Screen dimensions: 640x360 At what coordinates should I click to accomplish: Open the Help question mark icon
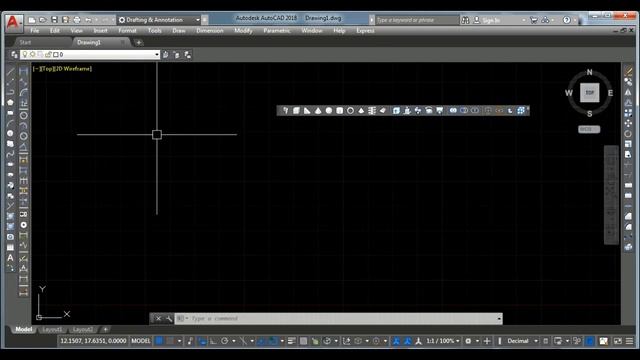point(567,20)
